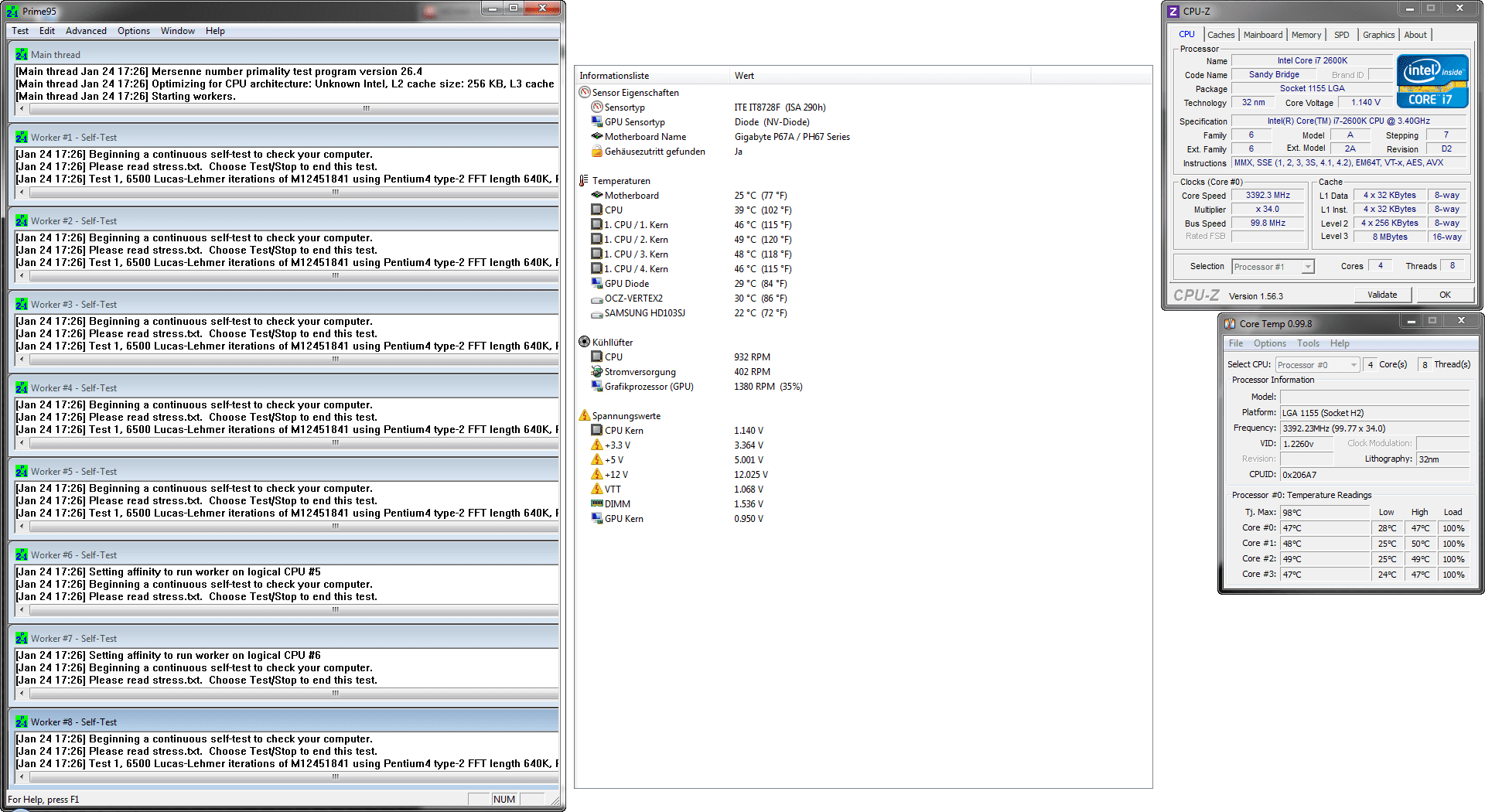Screen dimensions: 1485x812
Task: Click the Grafikprozessor (GPU) fan icon
Action: 597,387
